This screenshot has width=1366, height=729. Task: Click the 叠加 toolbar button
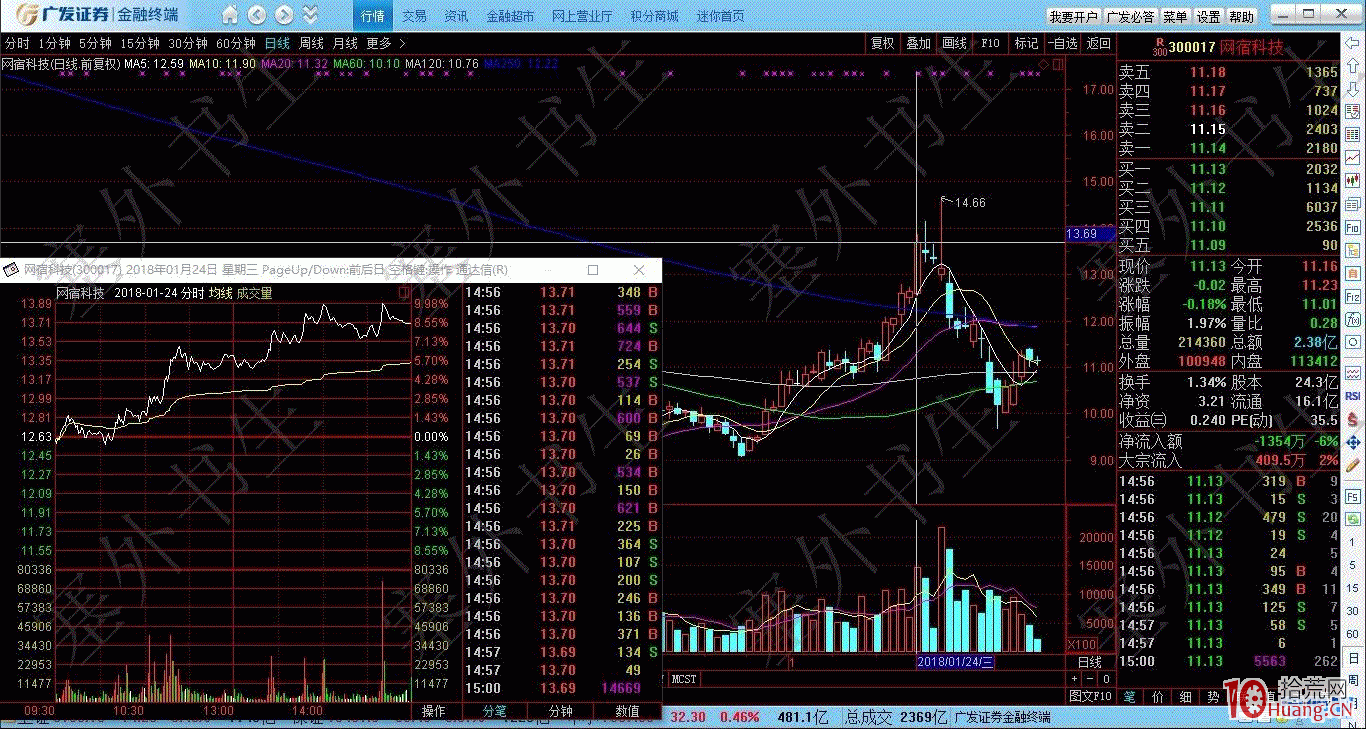pyautogui.click(x=918, y=43)
